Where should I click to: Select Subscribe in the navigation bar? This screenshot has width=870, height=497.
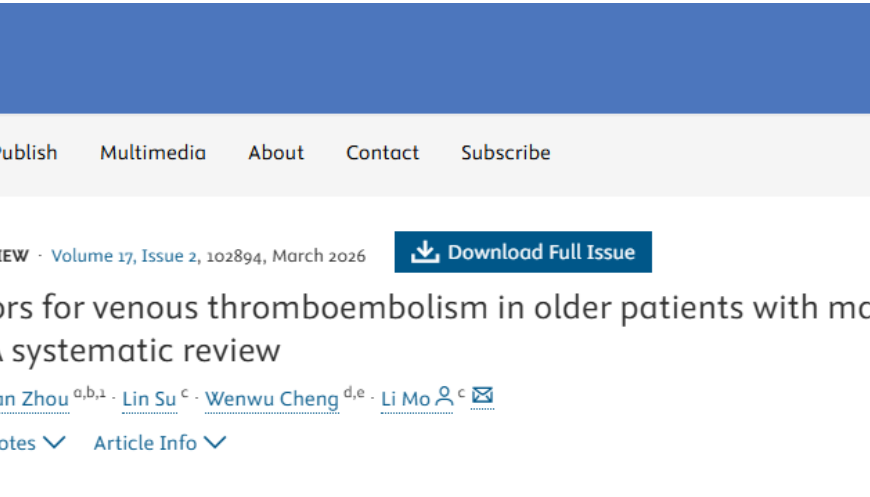coord(506,153)
